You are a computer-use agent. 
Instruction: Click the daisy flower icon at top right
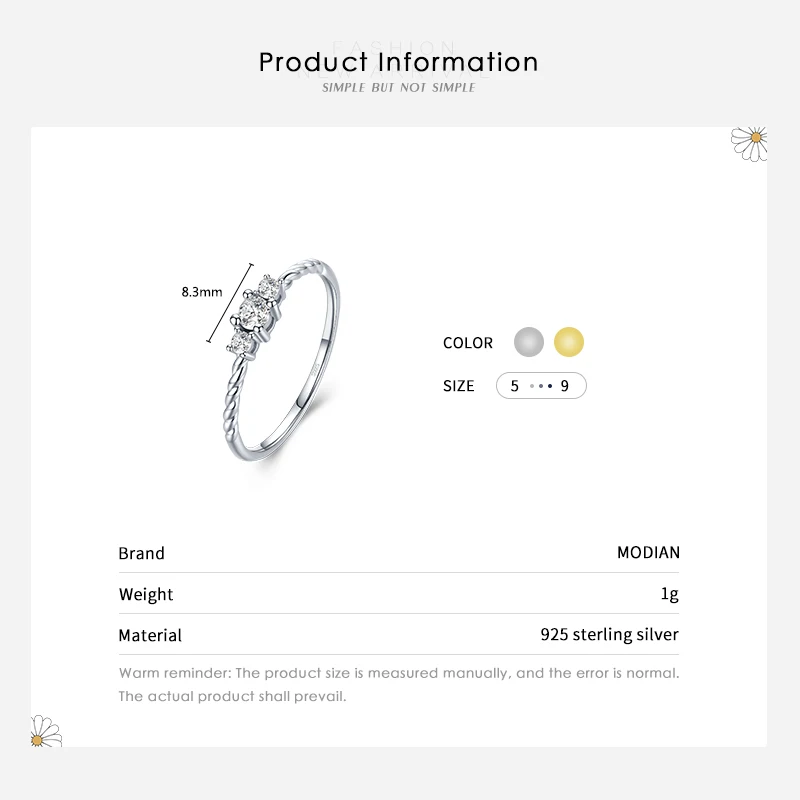pyautogui.click(x=750, y=142)
